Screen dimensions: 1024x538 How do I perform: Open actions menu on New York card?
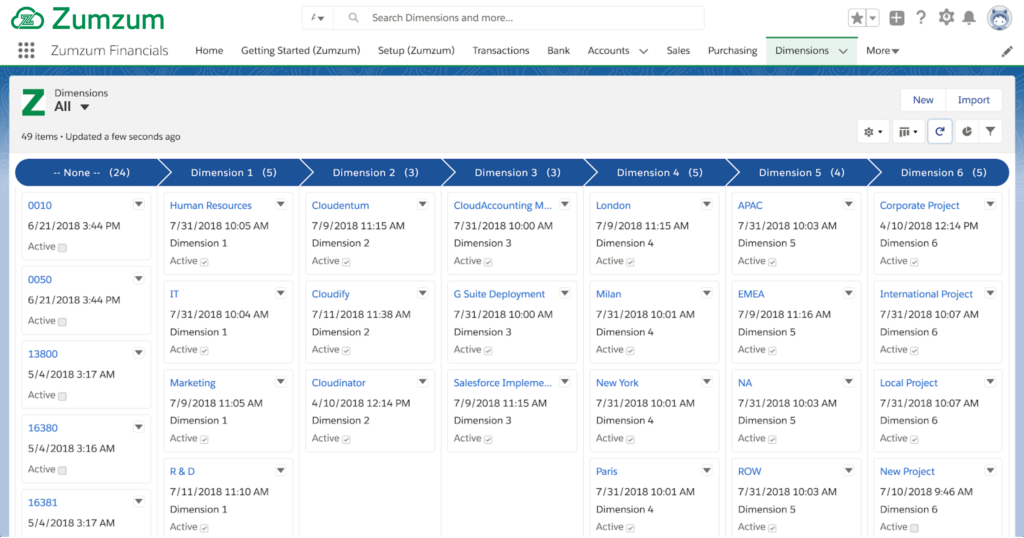coord(707,382)
